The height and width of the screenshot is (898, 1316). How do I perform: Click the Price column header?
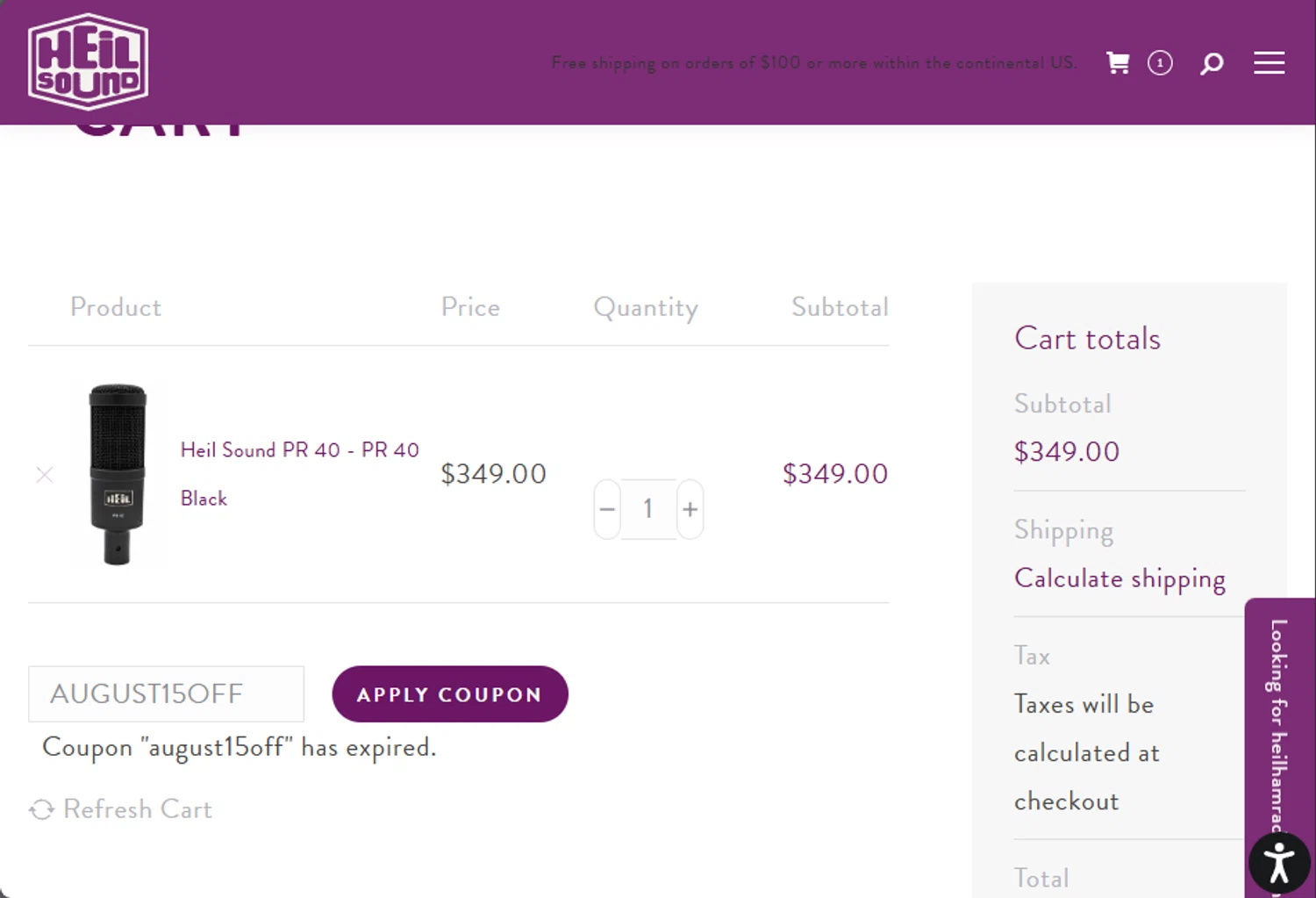(x=470, y=307)
